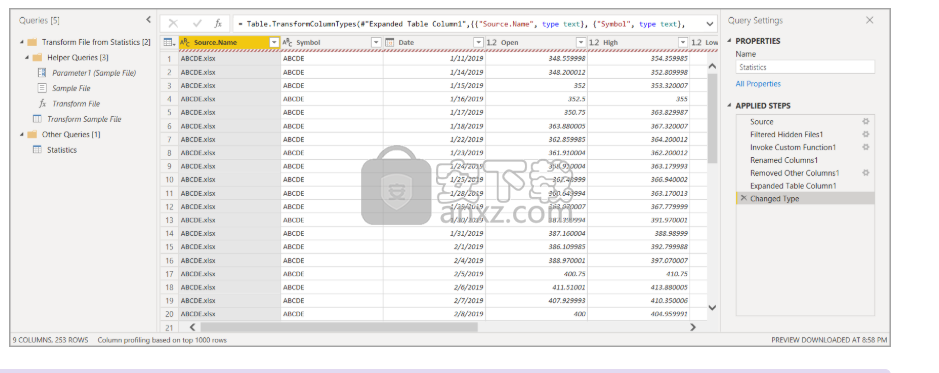Open the Open column filter dropdown
Viewport: 939px width, 373px height.
coord(581,43)
